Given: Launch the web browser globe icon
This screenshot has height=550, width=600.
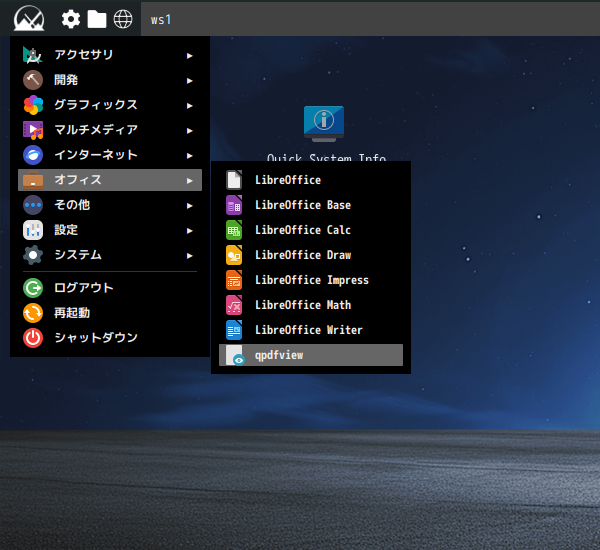Looking at the screenshot, I should point(123,19).
